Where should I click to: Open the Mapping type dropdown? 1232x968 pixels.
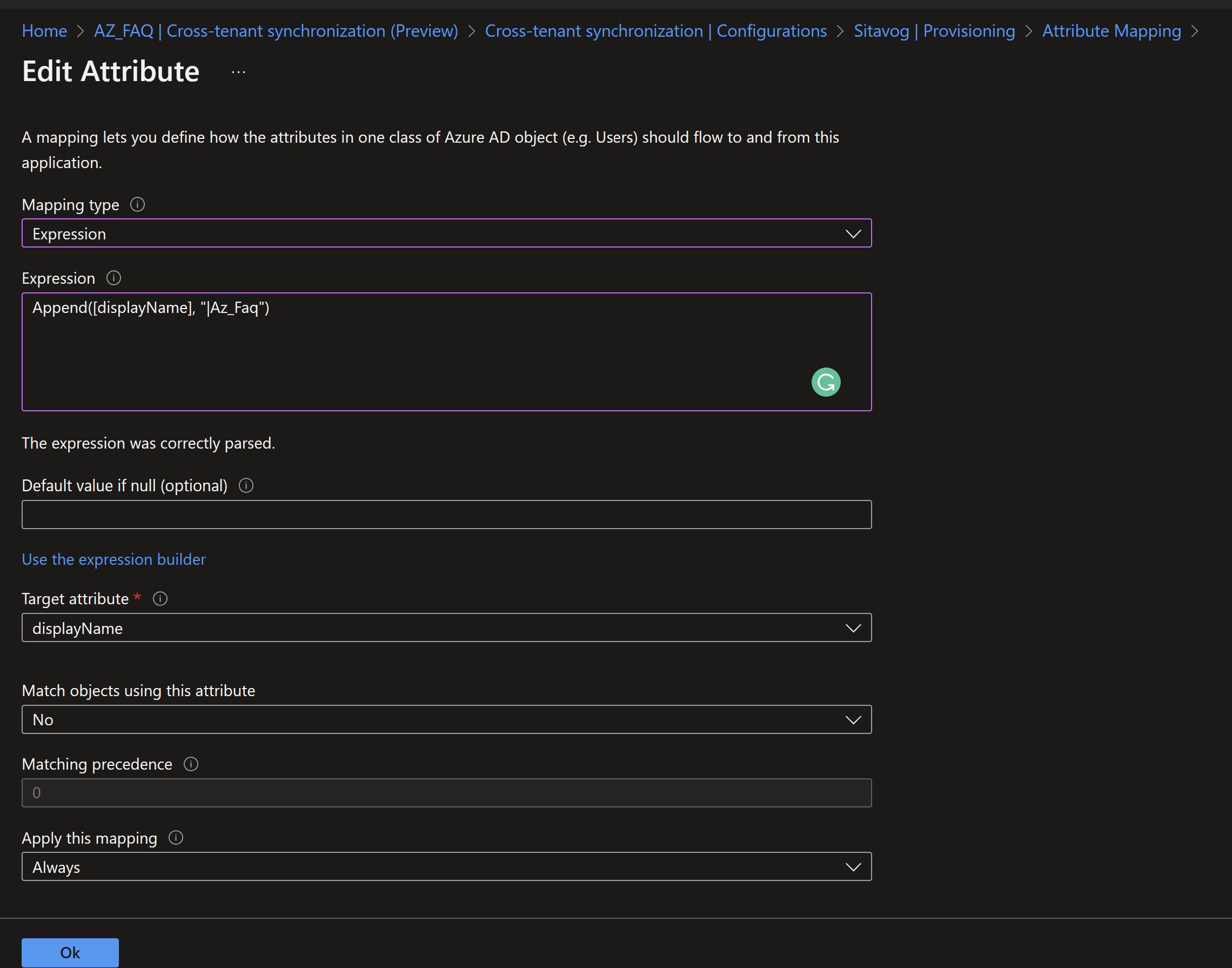pyautogui.click(x=446, y=233)
